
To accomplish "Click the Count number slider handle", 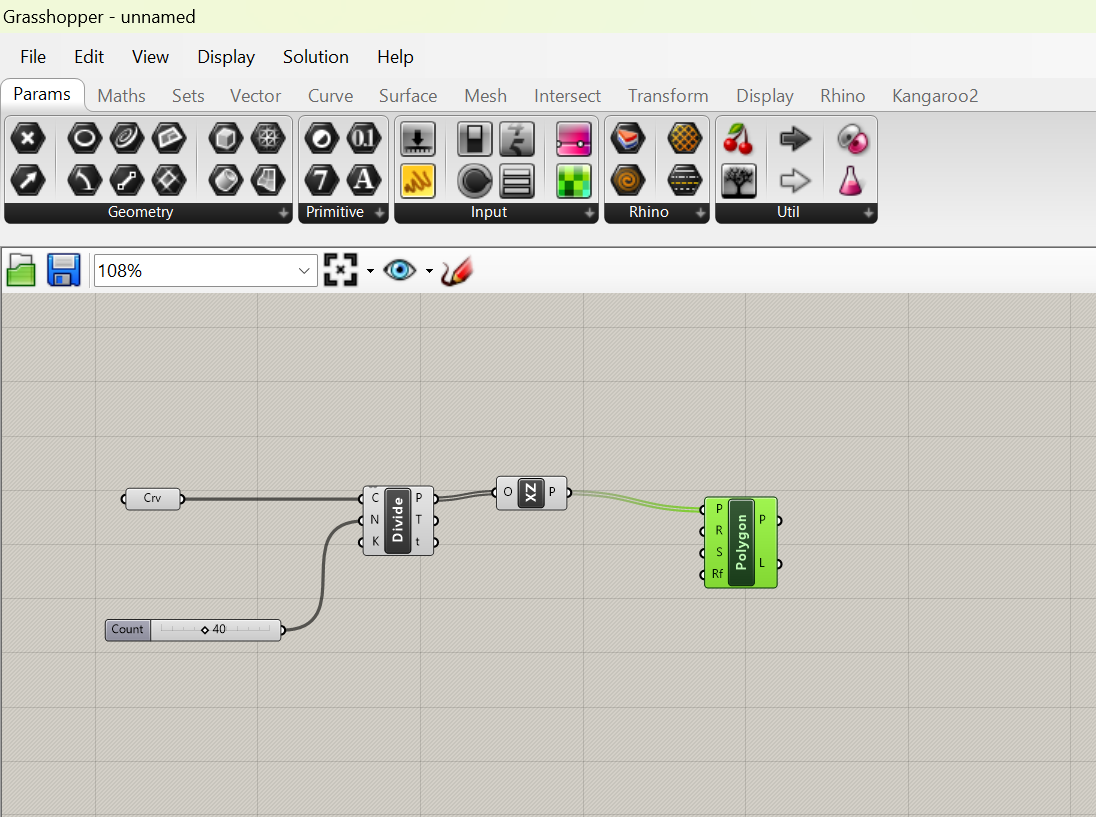I will (205, 630).
